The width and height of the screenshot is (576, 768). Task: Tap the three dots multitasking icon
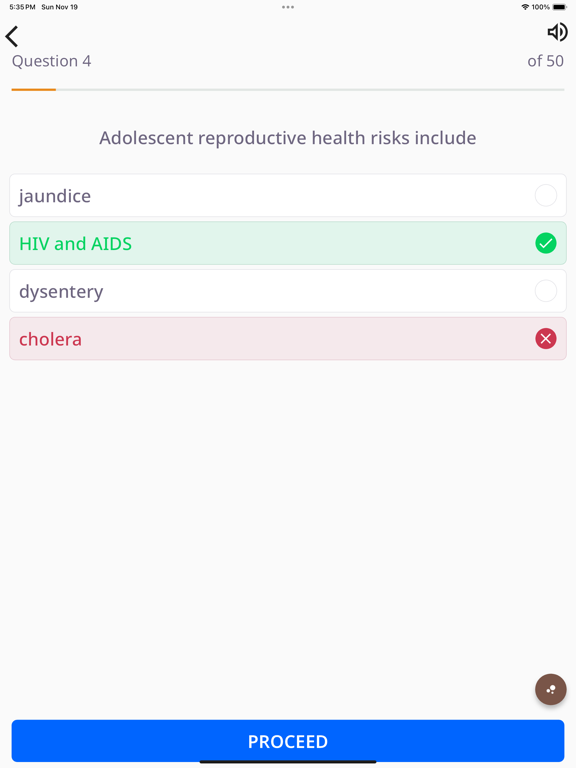(x=288, y=7)
